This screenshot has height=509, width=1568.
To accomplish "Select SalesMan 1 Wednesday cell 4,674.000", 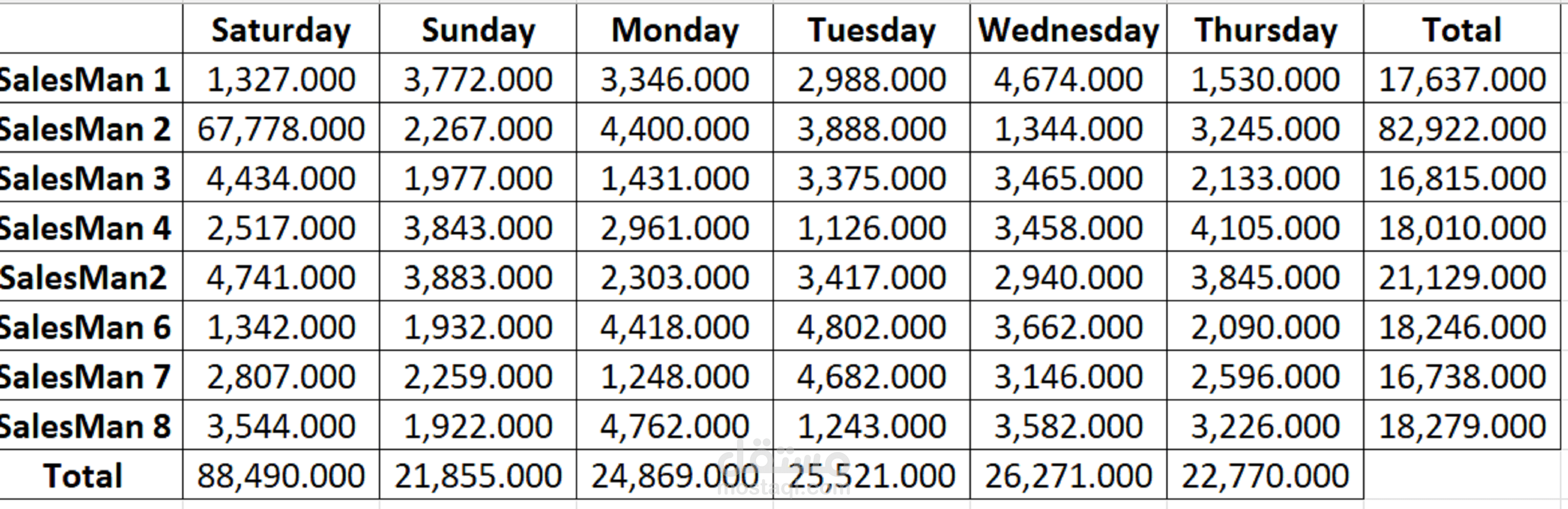I will 1068,79.
